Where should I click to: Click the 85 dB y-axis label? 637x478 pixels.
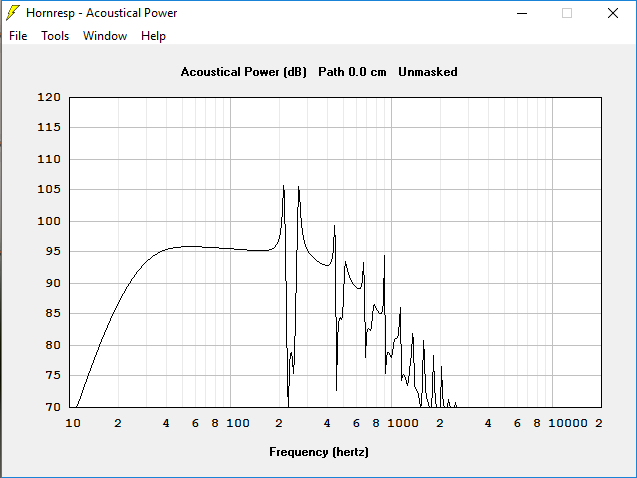point(53,313)
